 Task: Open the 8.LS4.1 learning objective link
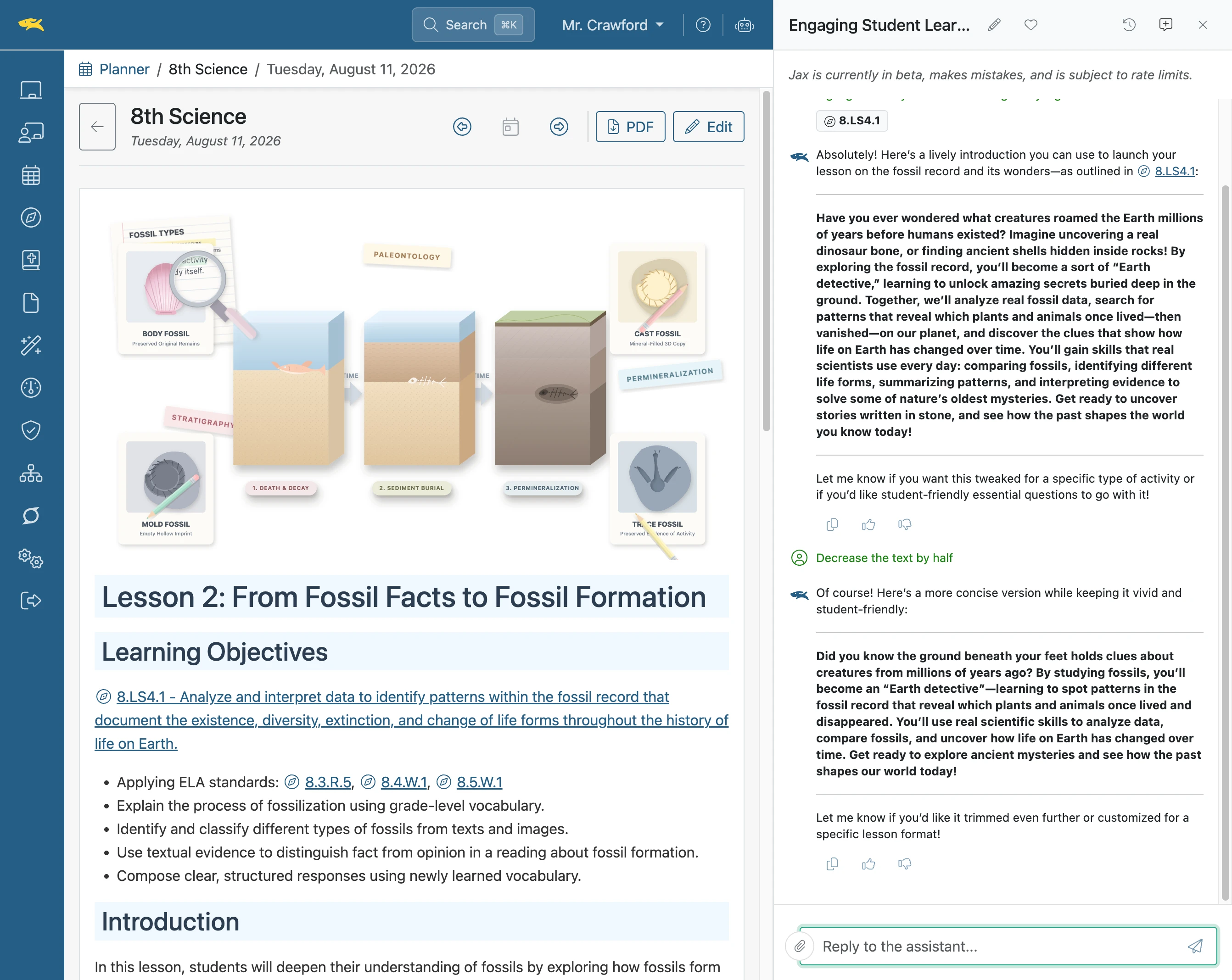point(411,720)
